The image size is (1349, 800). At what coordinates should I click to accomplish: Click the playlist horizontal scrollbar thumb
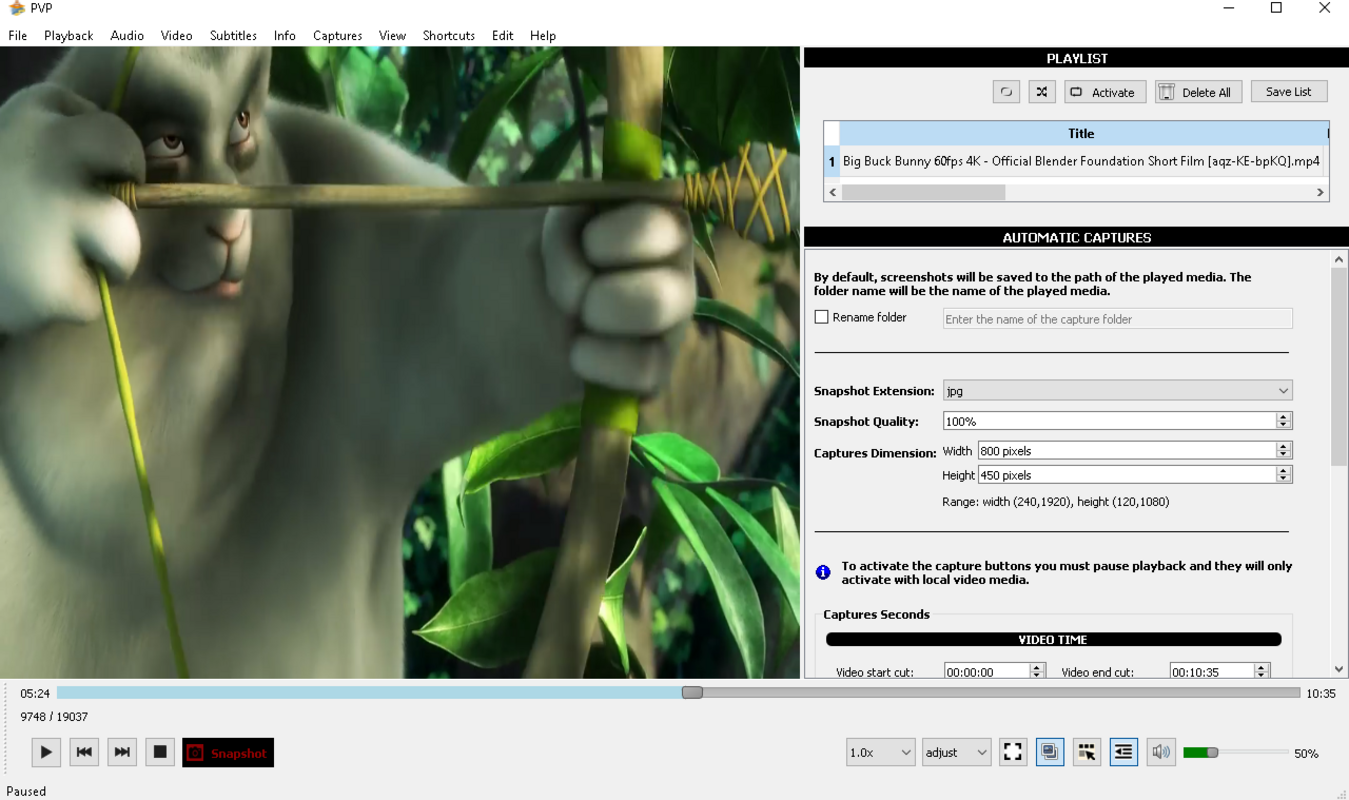(923, 192)
